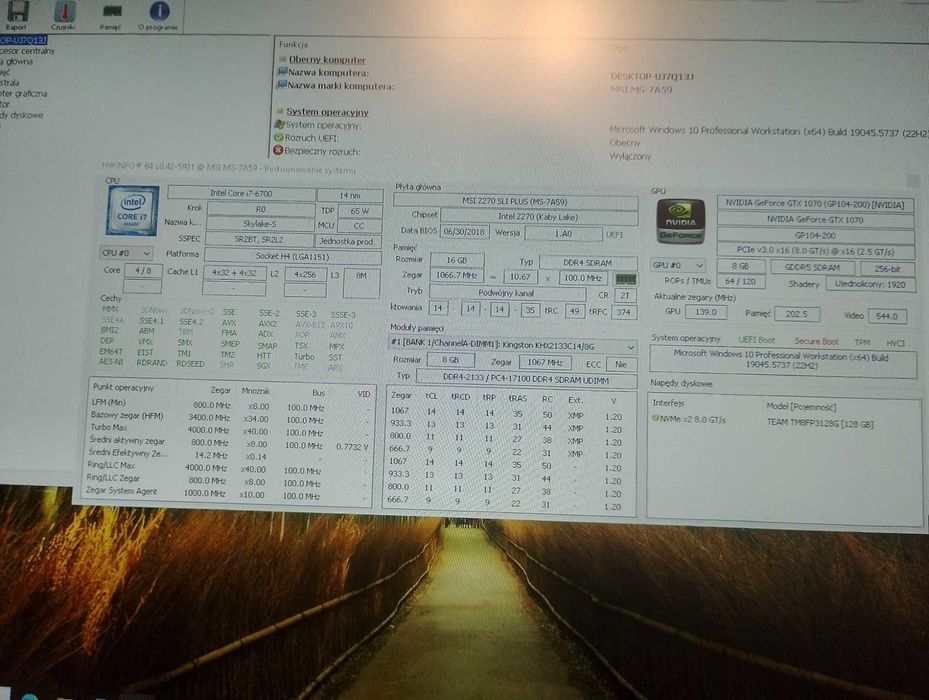
Task: Select DESKTOP-UJ7Q13J root tree node
Action: (x=23, y=40)
